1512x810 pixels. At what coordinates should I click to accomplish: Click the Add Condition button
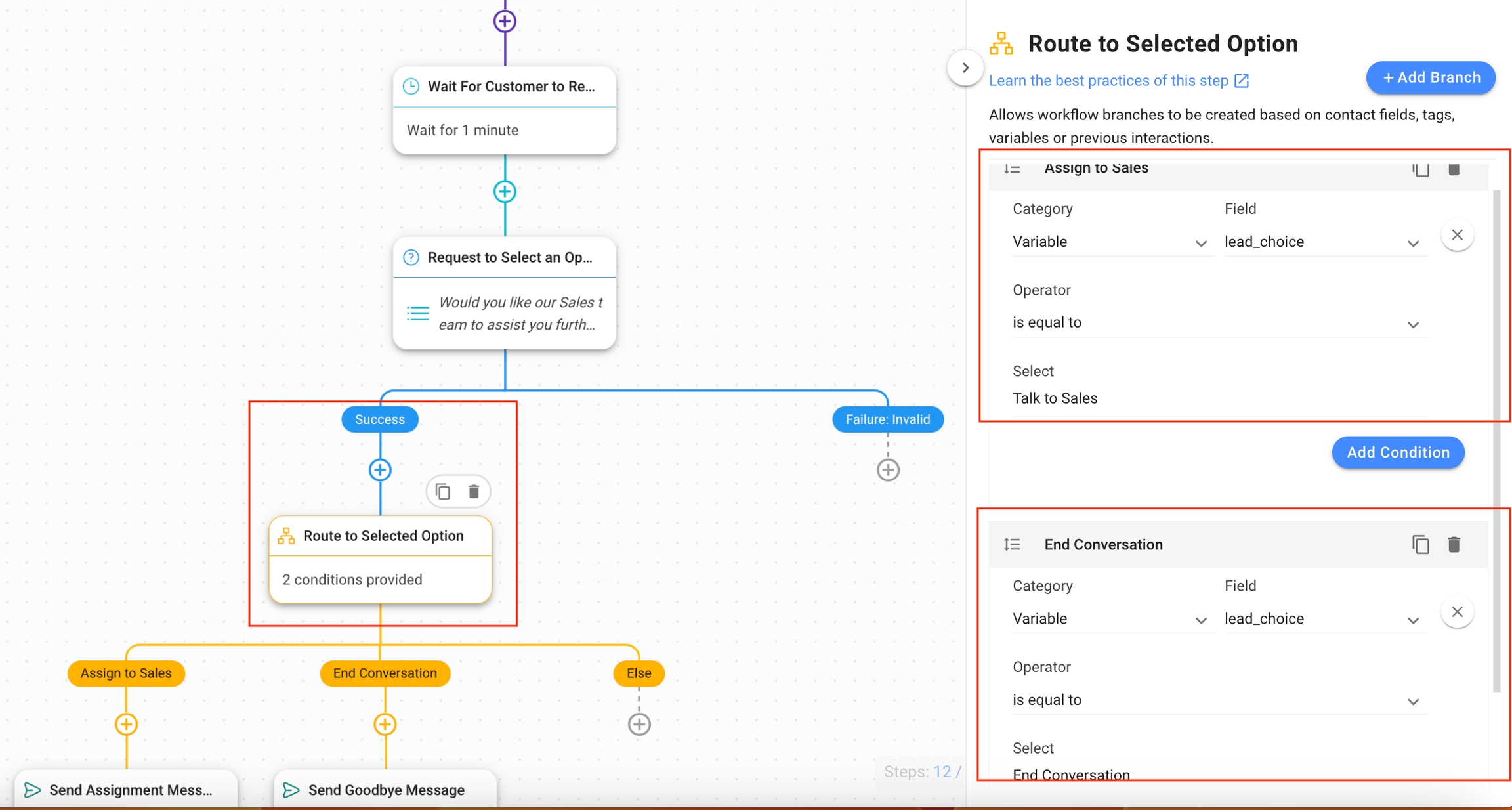coord(1398,452)
